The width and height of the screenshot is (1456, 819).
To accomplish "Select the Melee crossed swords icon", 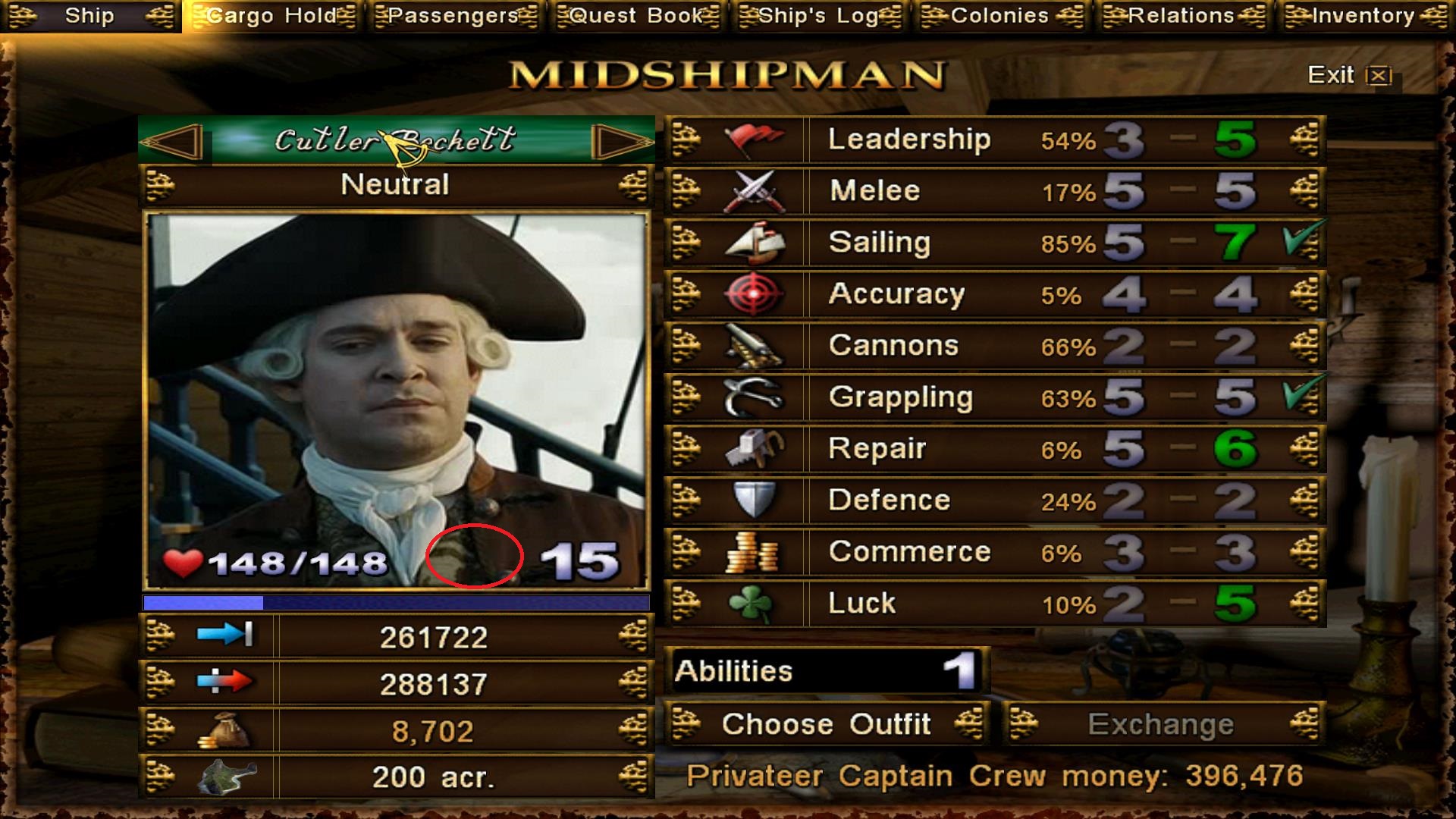I will pos(753,191).
